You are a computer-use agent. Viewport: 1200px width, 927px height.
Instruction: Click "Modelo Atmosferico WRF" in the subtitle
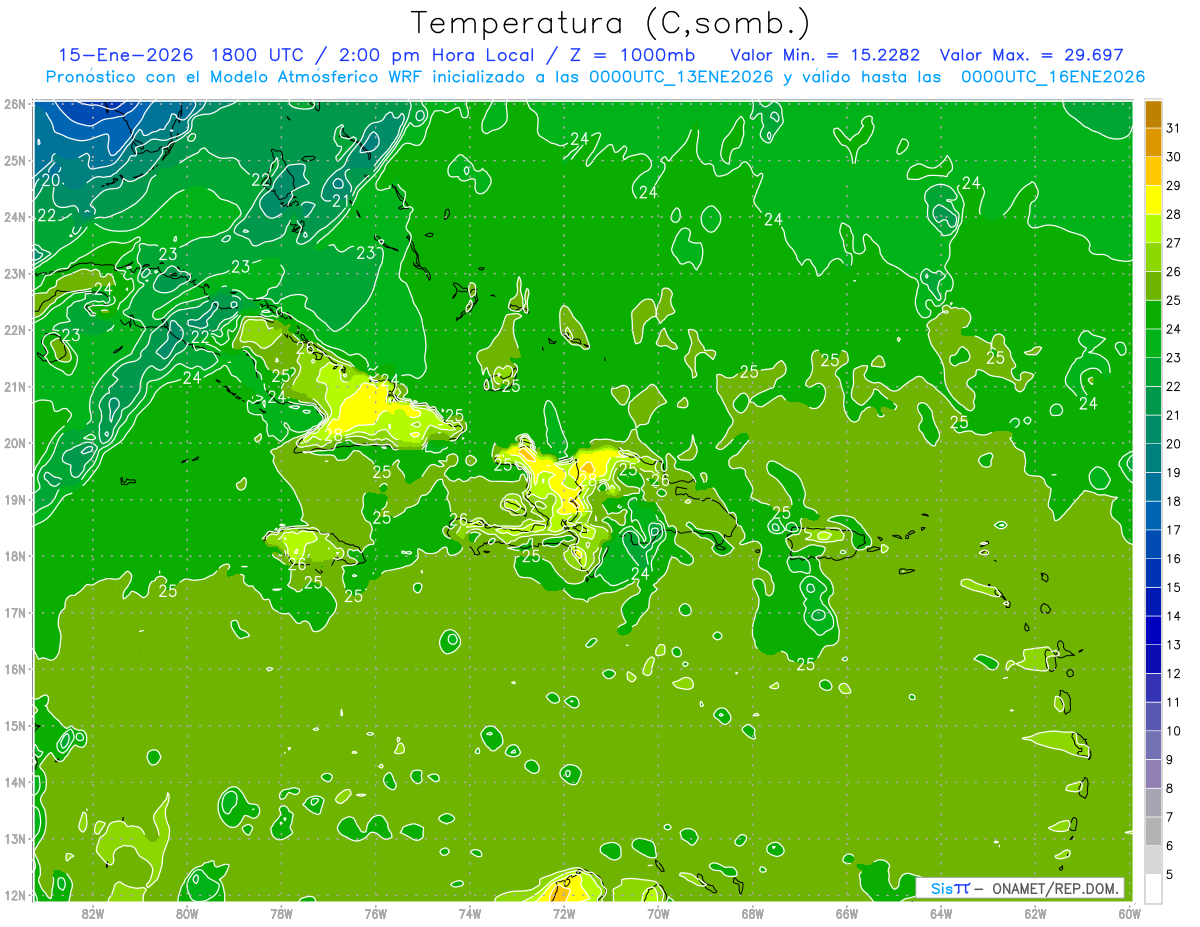click(317, 77)
